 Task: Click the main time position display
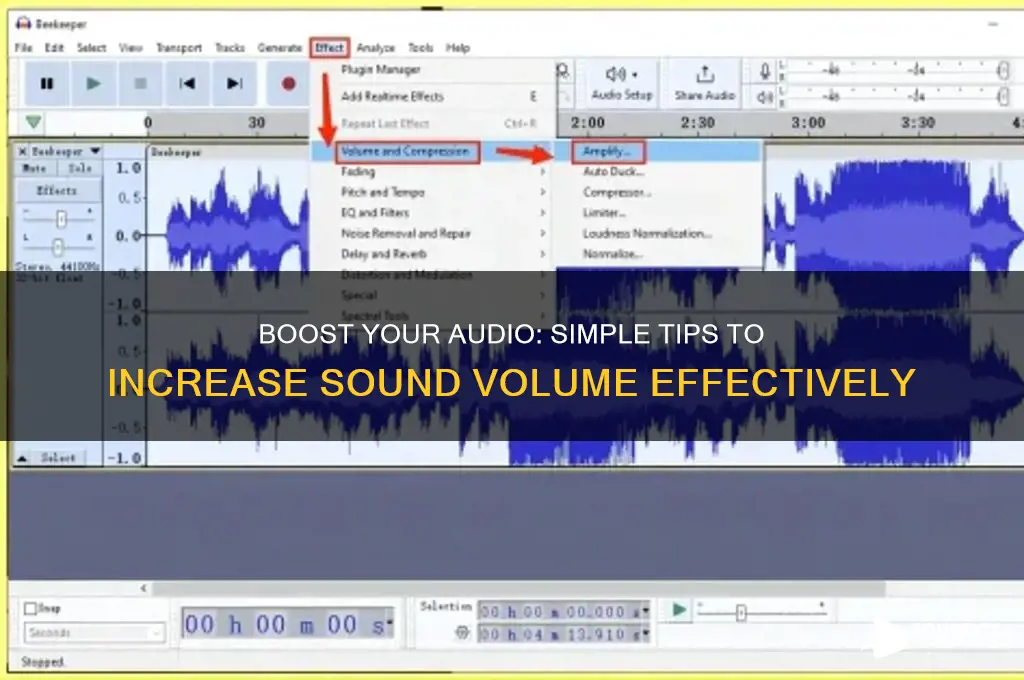(x=288, y=625)
